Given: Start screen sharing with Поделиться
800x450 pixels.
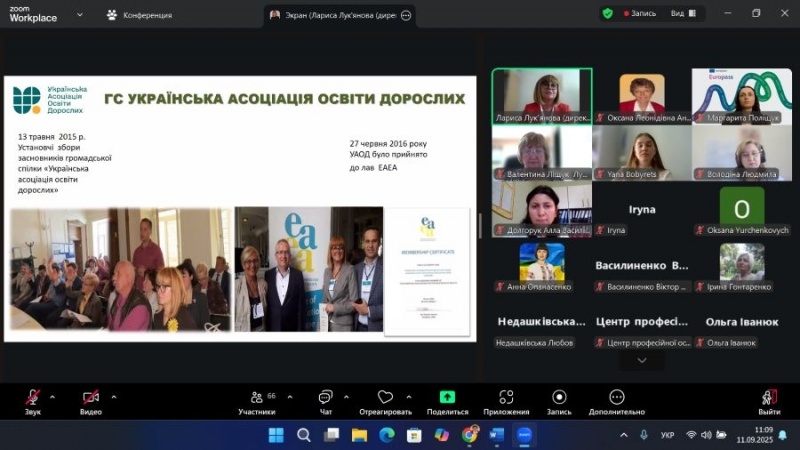Looking at the screenshot, I should 447,398.
